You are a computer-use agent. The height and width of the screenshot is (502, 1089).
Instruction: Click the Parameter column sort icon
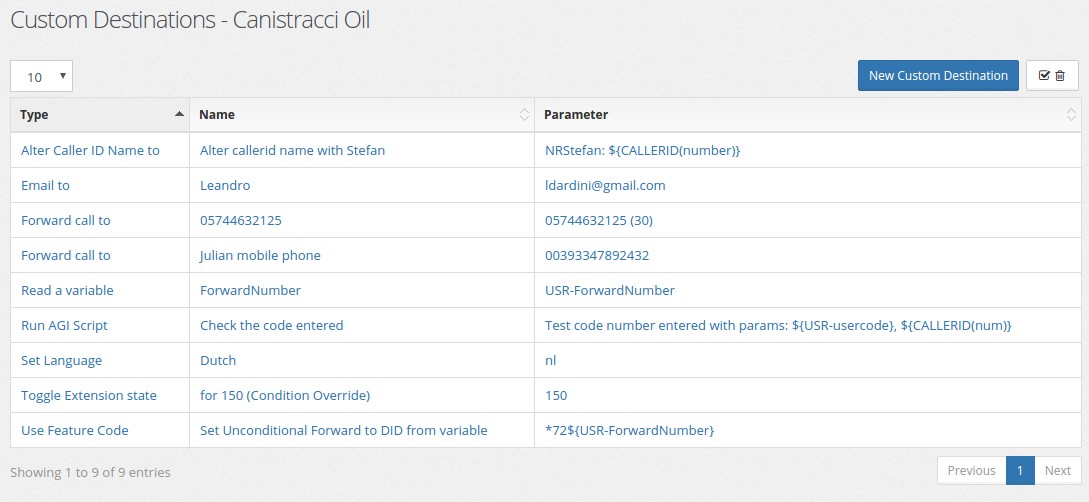point(1071,115)
